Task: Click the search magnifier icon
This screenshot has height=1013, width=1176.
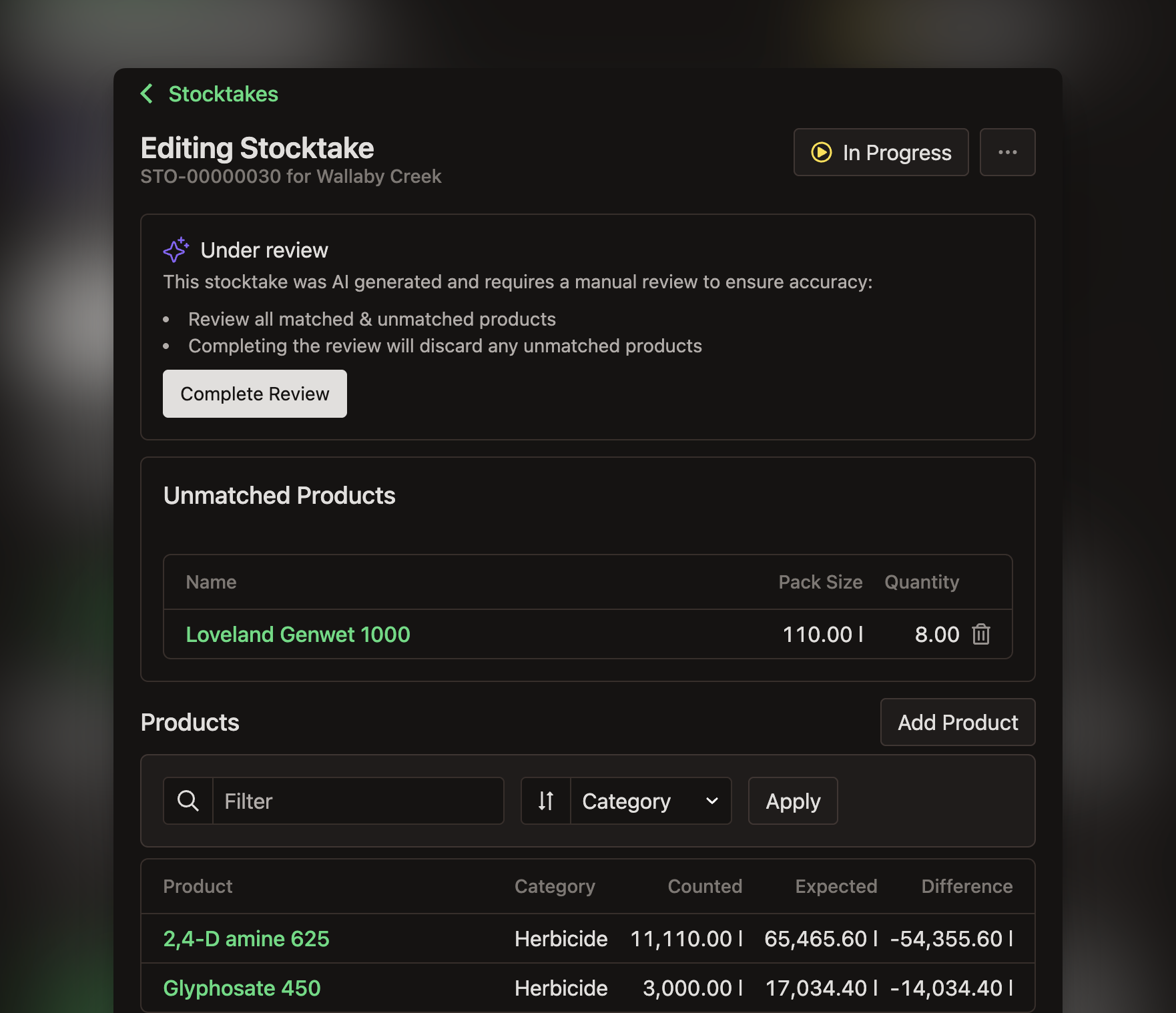Action: tap(188, 801)
